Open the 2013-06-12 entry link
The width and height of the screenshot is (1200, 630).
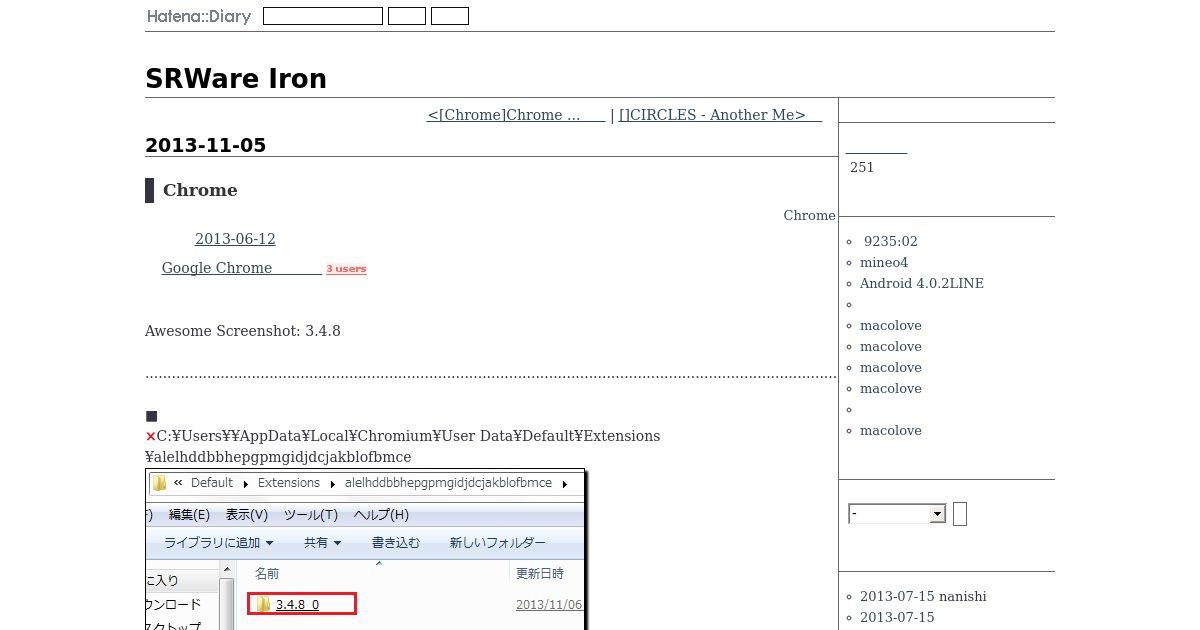[235, 239]
